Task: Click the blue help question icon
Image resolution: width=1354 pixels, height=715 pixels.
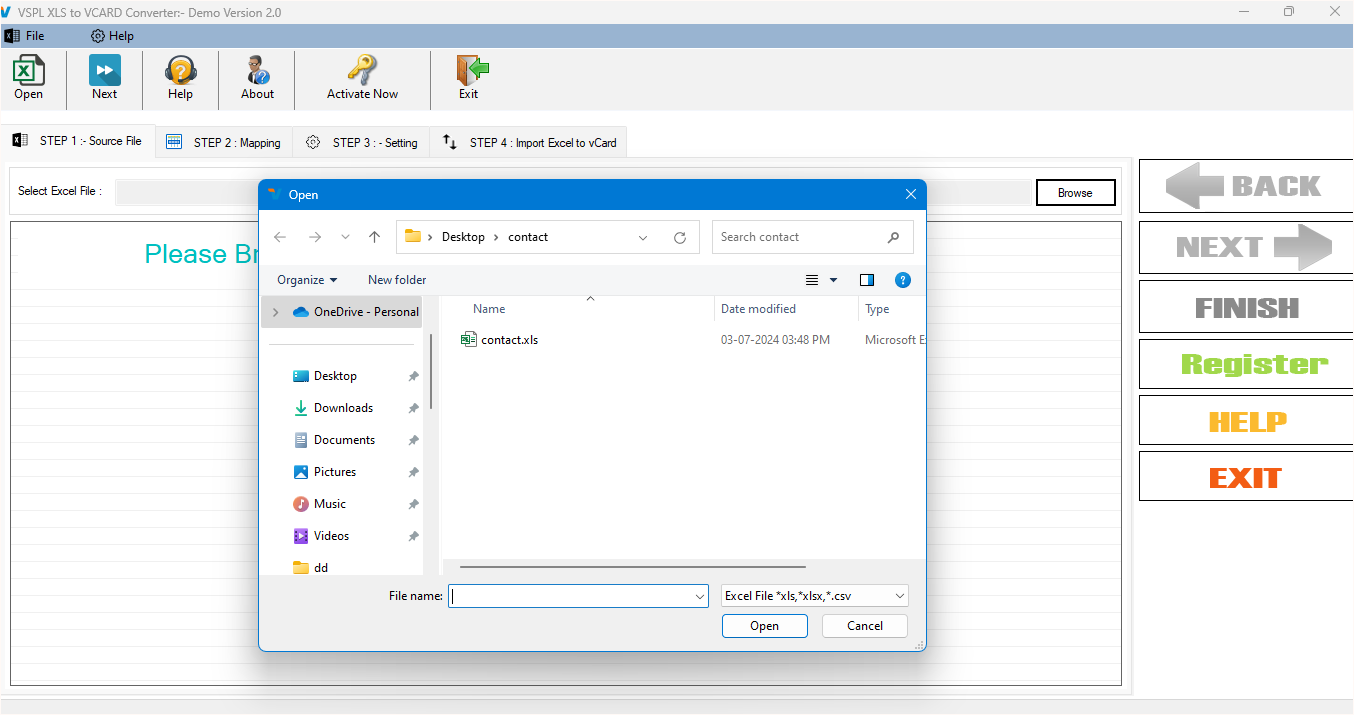Action: point(903,280)
